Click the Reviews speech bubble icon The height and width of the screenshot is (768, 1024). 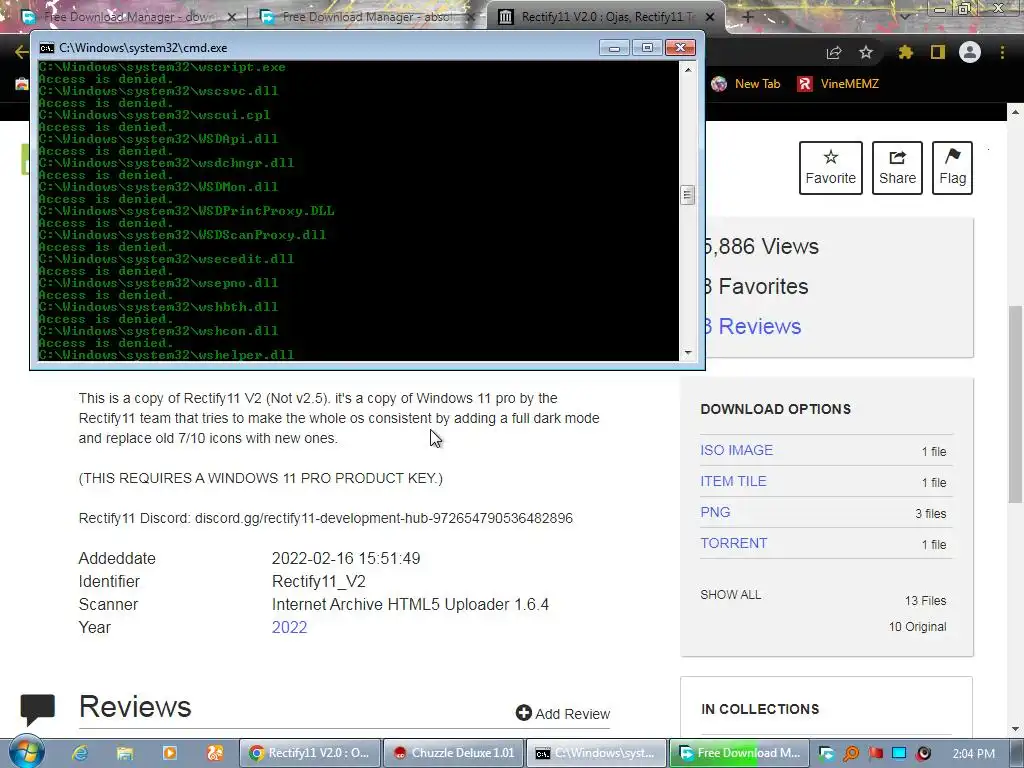pos(37,709)
